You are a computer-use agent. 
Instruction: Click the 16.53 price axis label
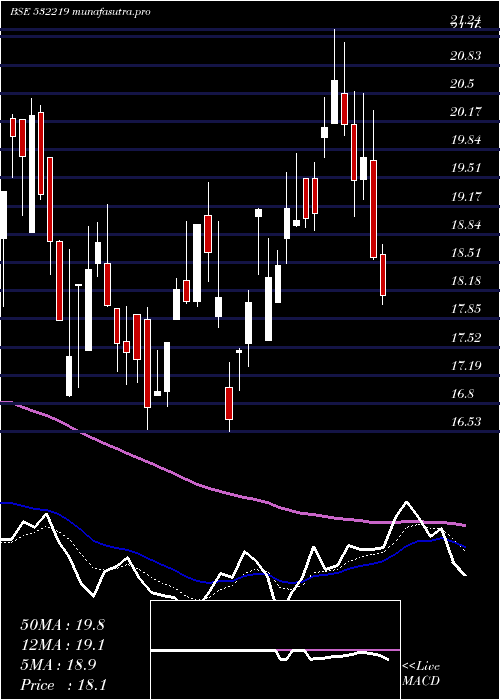pyautogui.click(x=466, y=421)
